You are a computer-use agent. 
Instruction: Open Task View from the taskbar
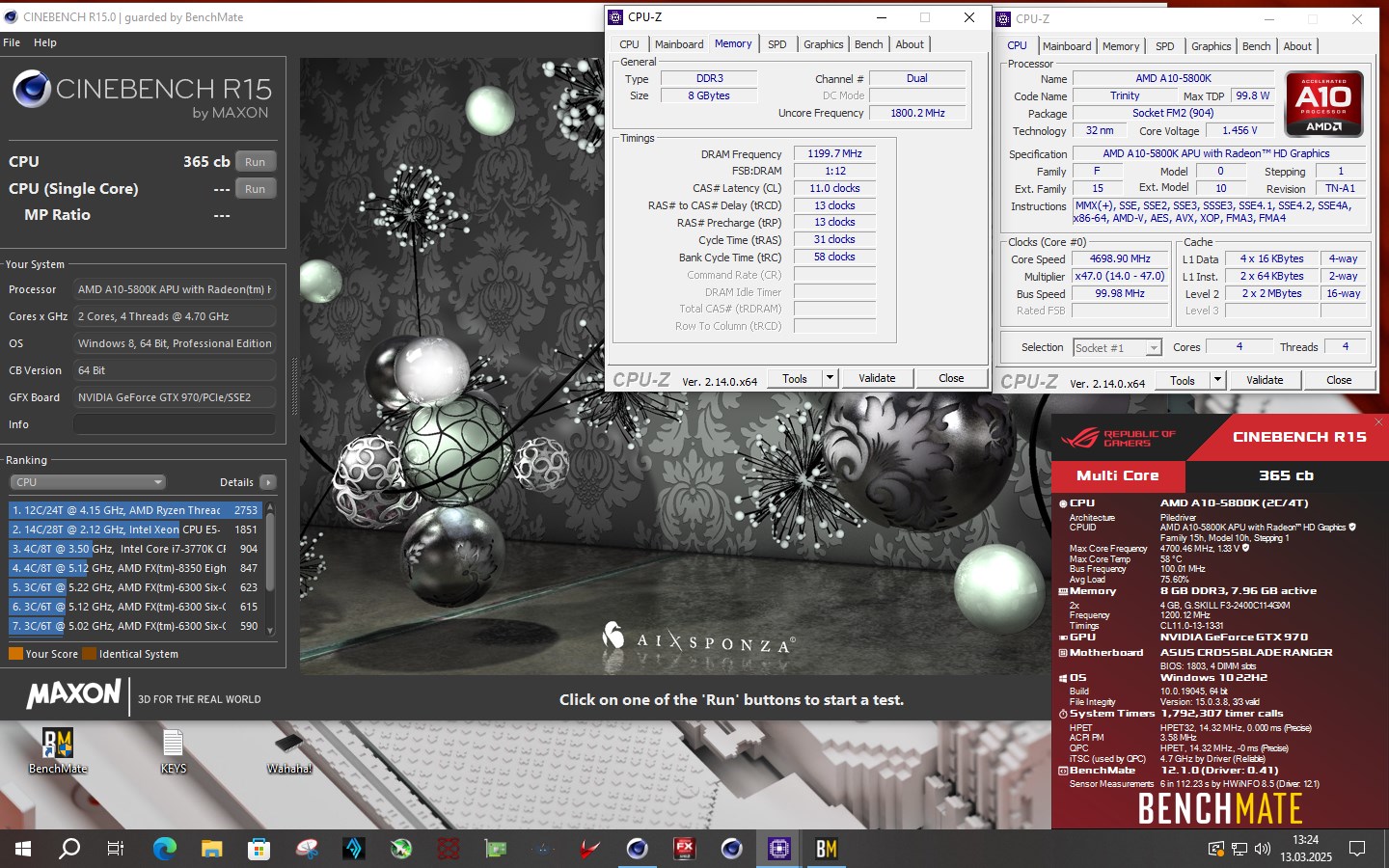116,849
